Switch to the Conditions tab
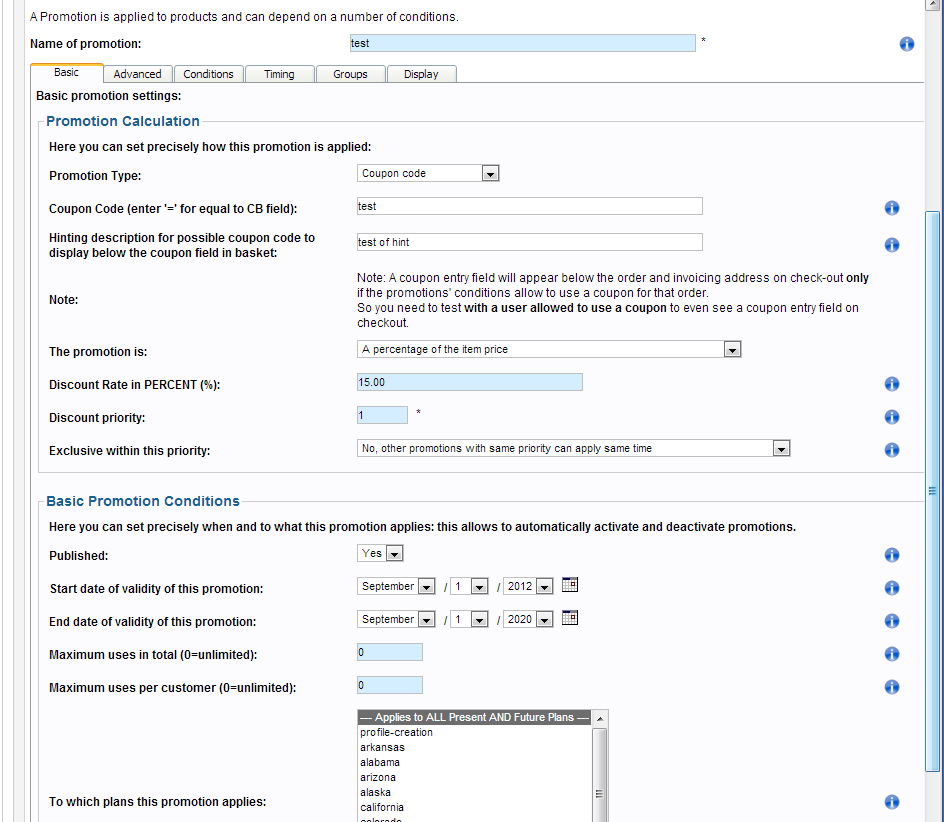 tap(208, 74)
